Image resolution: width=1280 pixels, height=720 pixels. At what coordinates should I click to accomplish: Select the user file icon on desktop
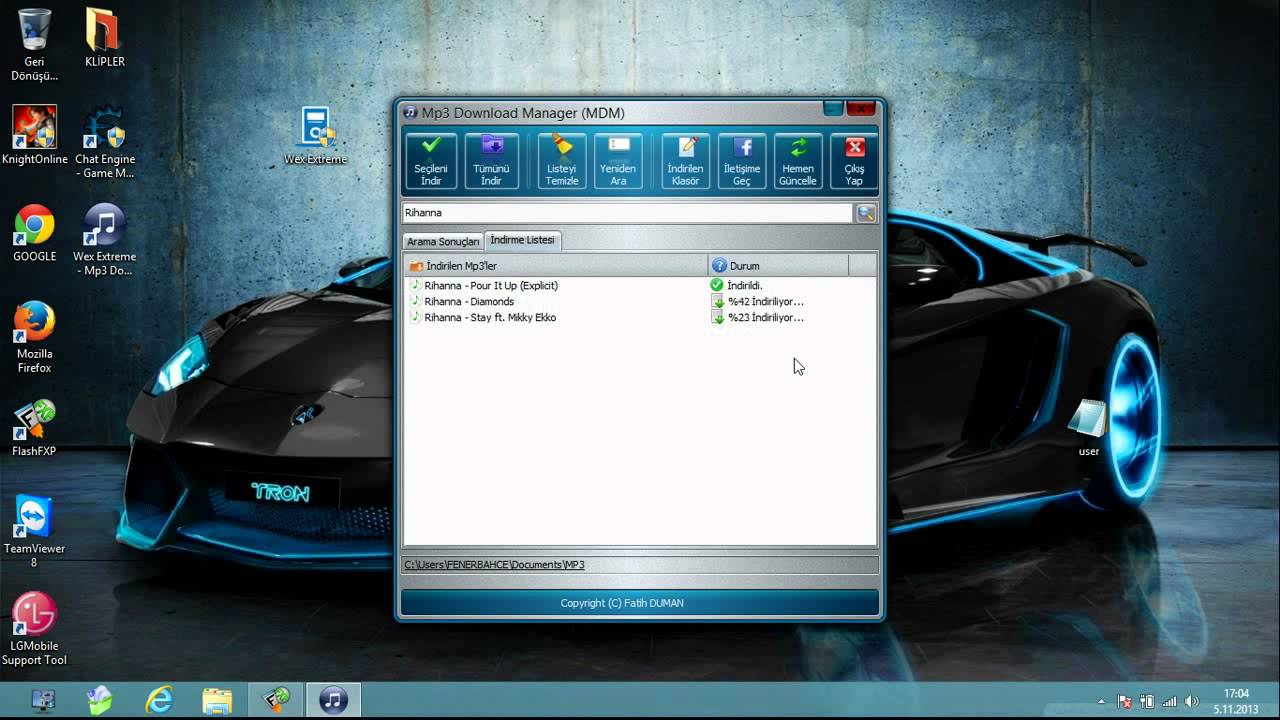point(1089,428)
